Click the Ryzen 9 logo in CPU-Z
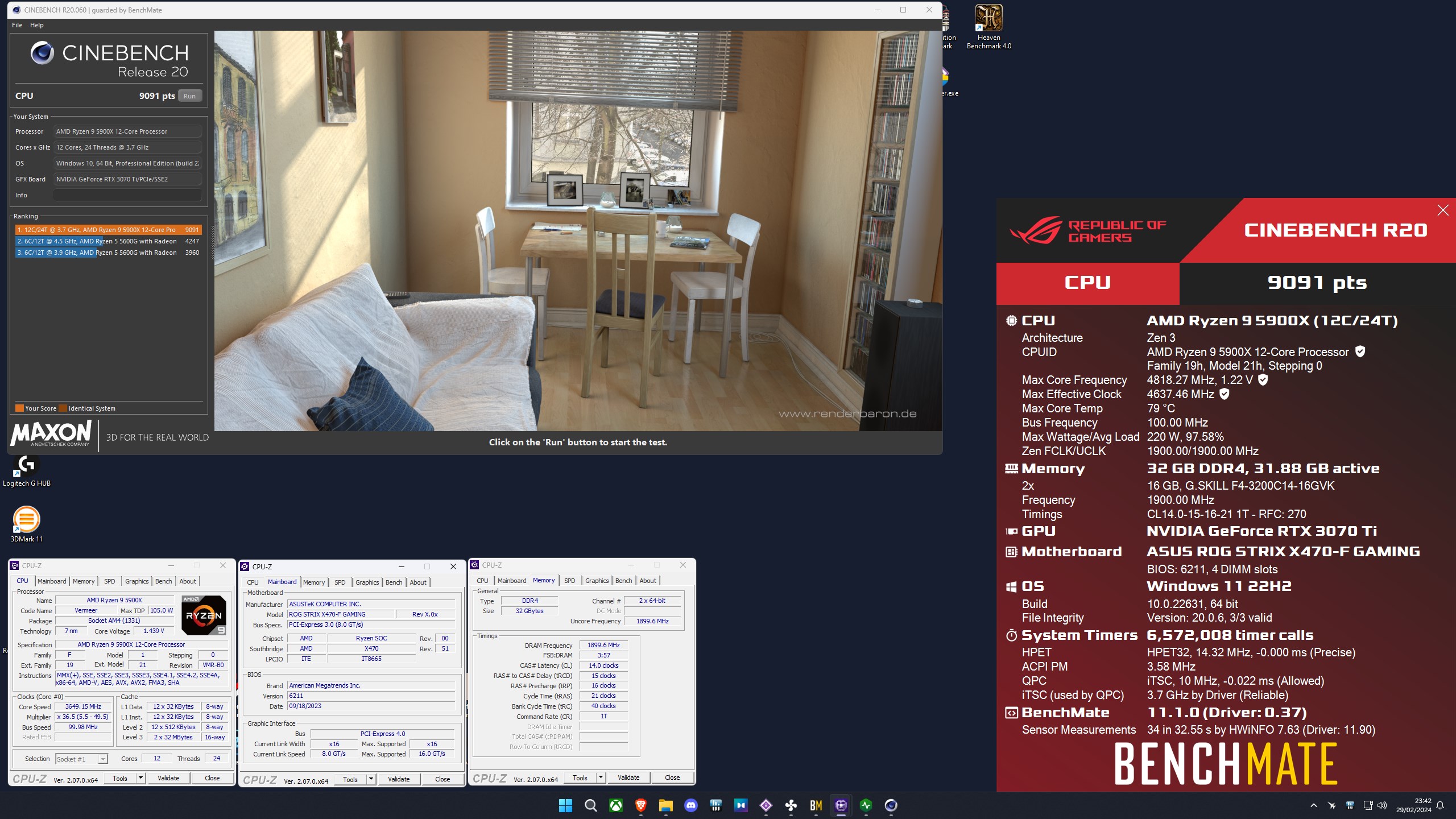This screenshot has height=819, width=1456. [x=204, y=615]
